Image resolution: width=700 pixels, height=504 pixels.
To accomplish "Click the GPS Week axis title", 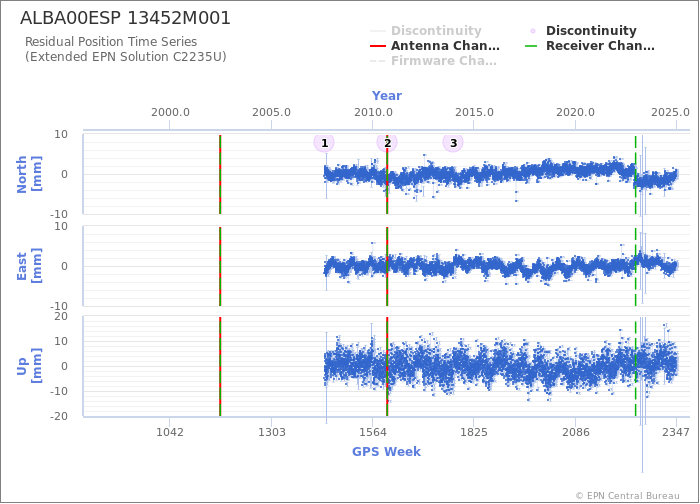I will pyautogui.click(x=386, y=451).
